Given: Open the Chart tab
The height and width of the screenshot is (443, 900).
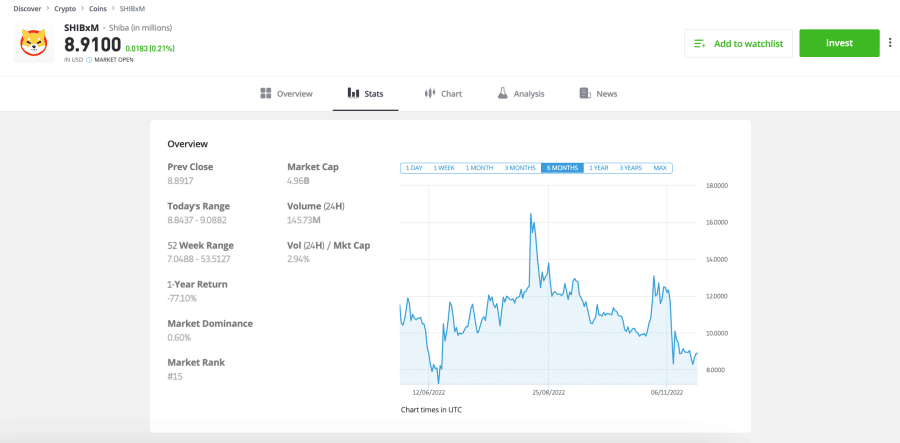Looking at the screenshot, I should point(443,94).
